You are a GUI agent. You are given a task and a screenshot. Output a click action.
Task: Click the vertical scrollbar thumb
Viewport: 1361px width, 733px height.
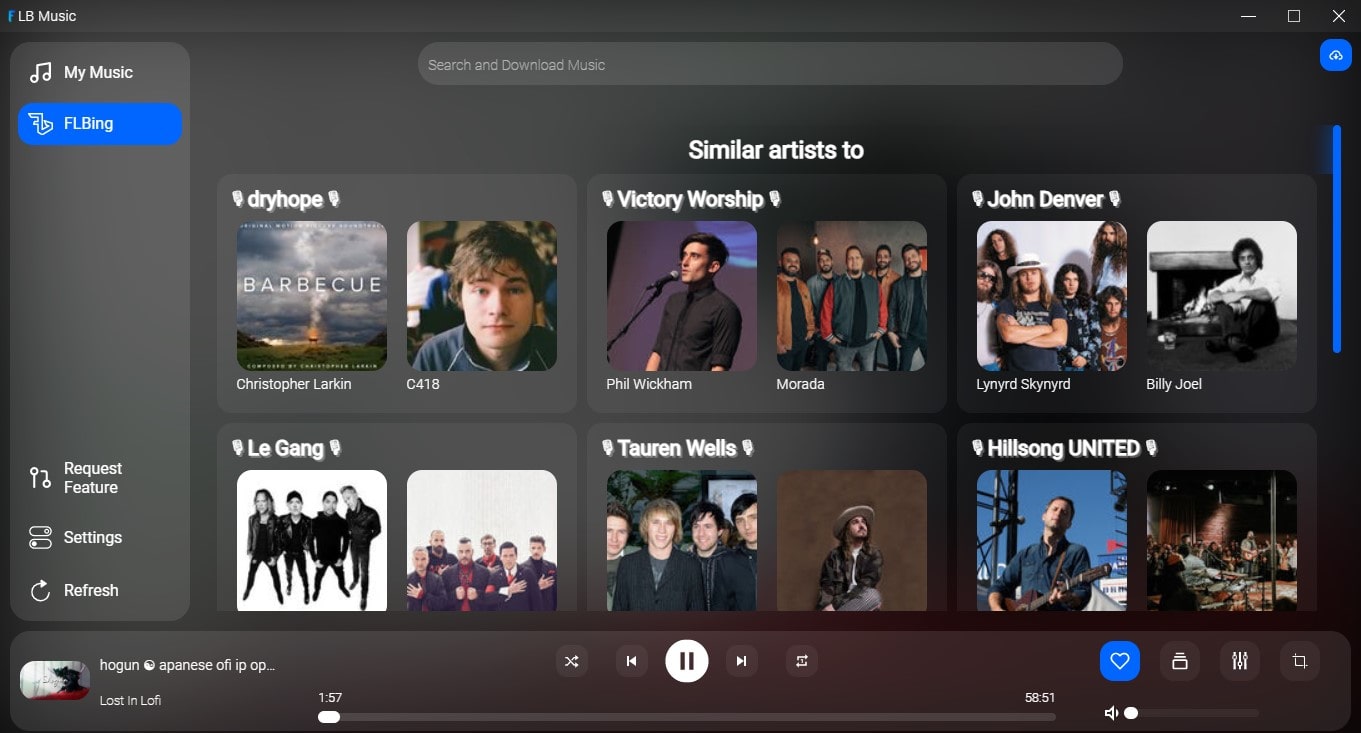tap(1337, 239)
